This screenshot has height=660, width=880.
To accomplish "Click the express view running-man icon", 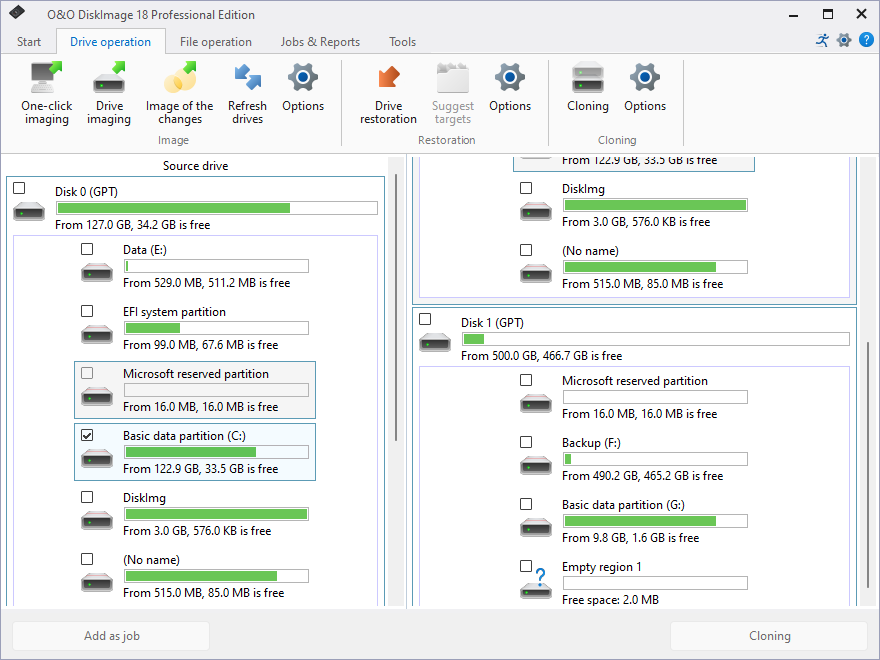I will 822,40.
